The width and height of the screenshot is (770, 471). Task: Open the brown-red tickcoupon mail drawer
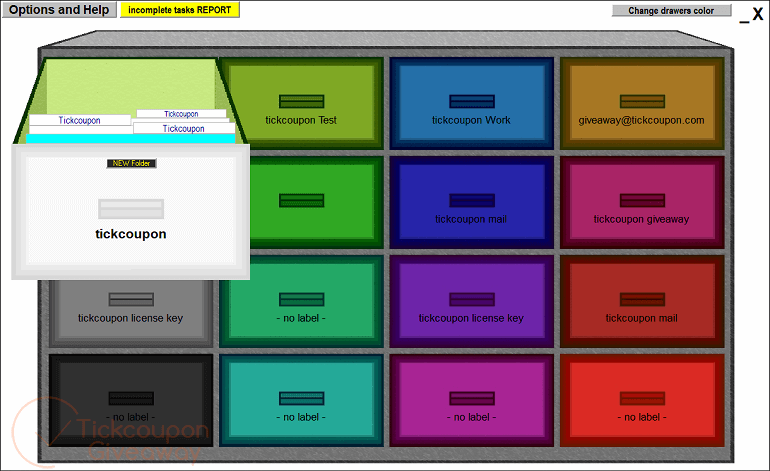[x=642, y=302]
